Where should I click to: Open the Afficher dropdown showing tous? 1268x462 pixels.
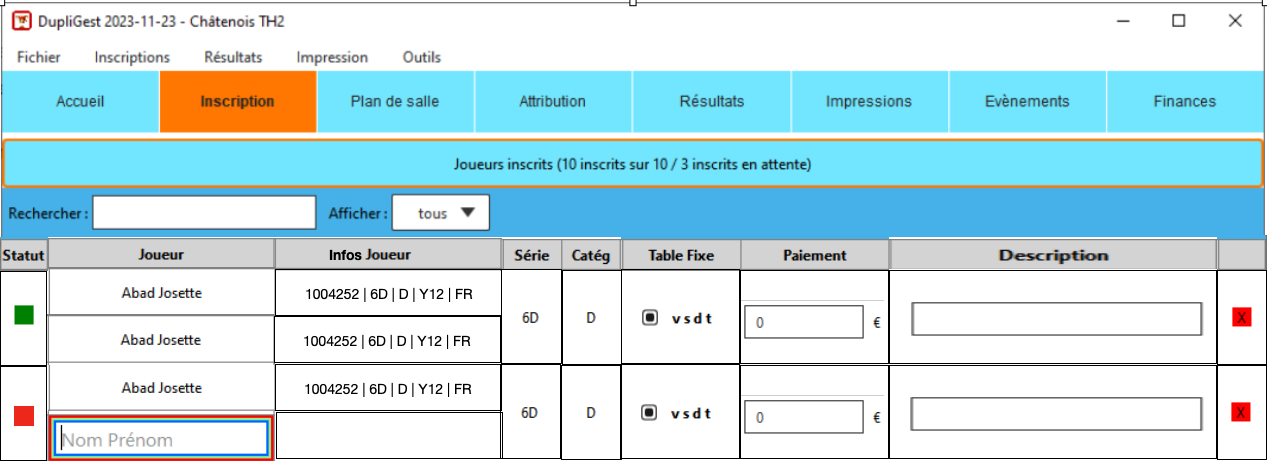tap(440, 213)
